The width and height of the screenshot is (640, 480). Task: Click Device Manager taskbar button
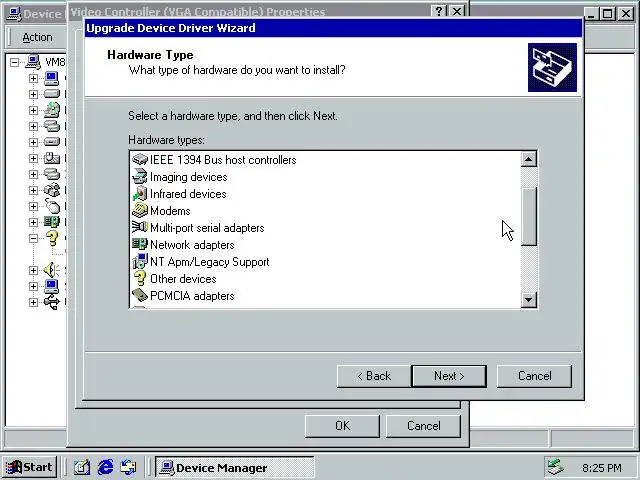(x=235, y=467)
